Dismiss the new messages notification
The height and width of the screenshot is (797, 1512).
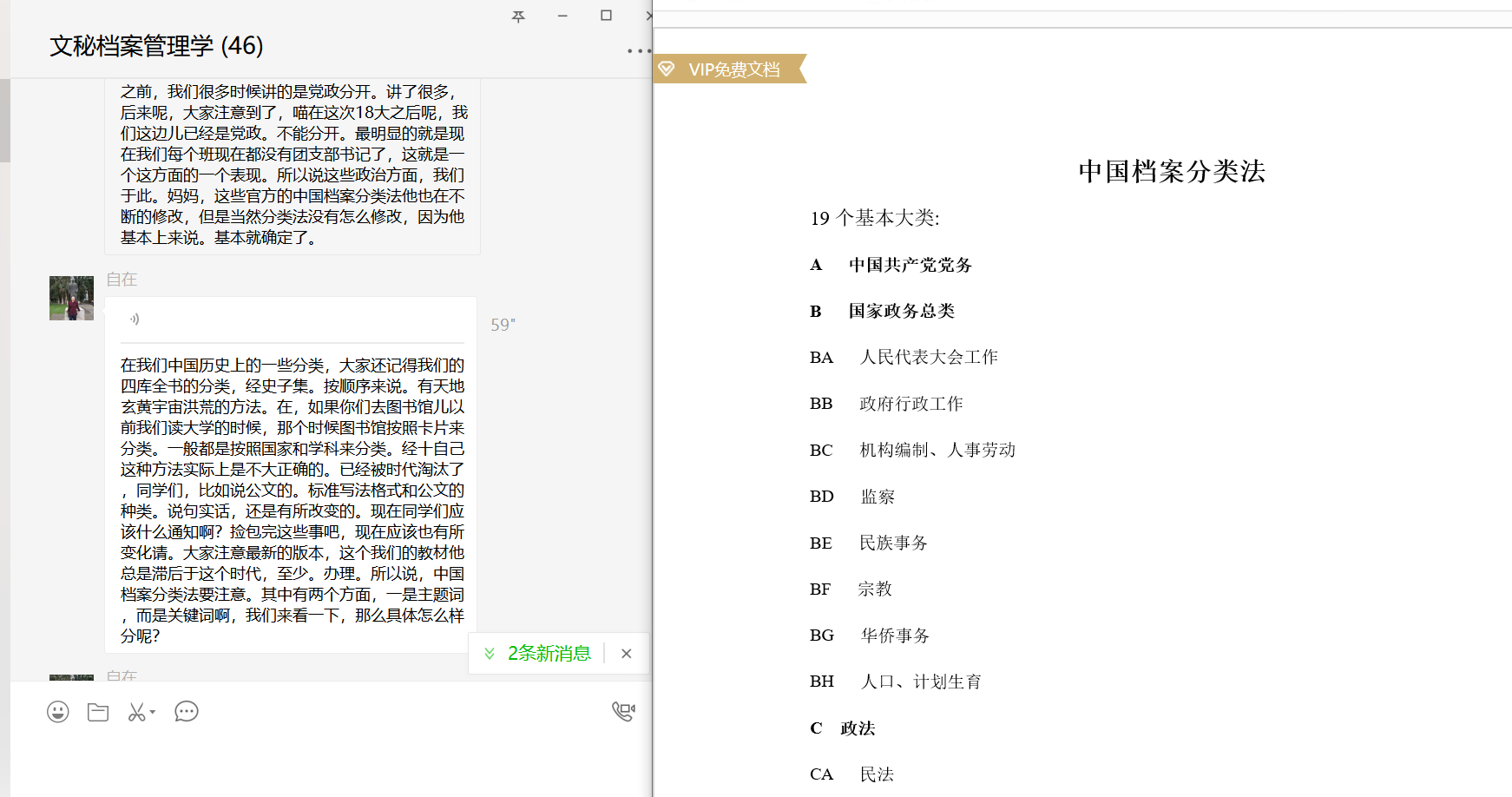click(627, 654)
